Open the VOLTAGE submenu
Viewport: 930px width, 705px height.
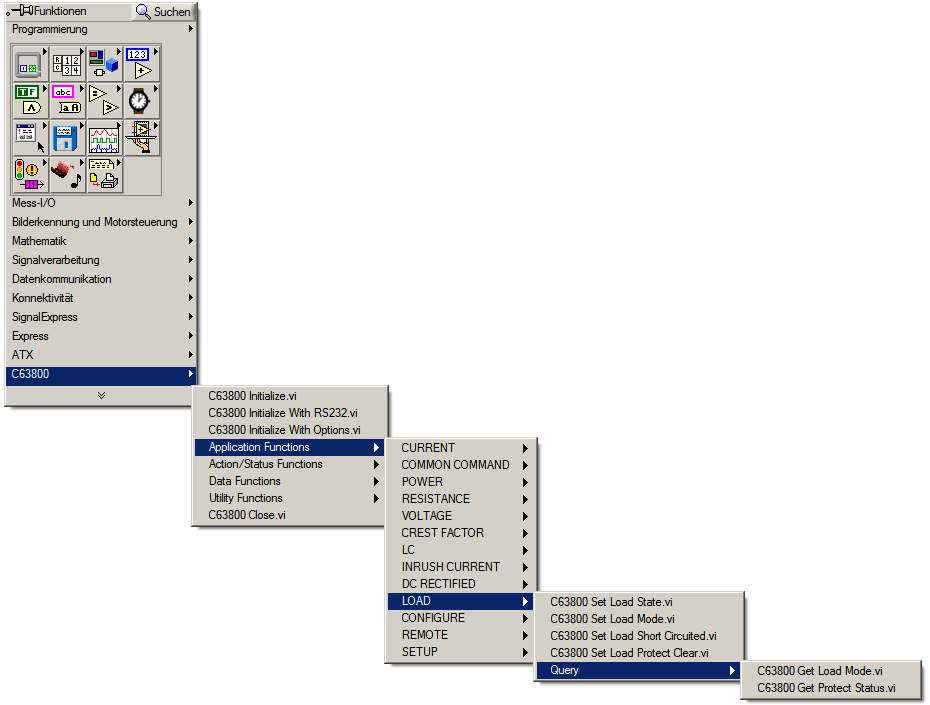pos(461,516)
